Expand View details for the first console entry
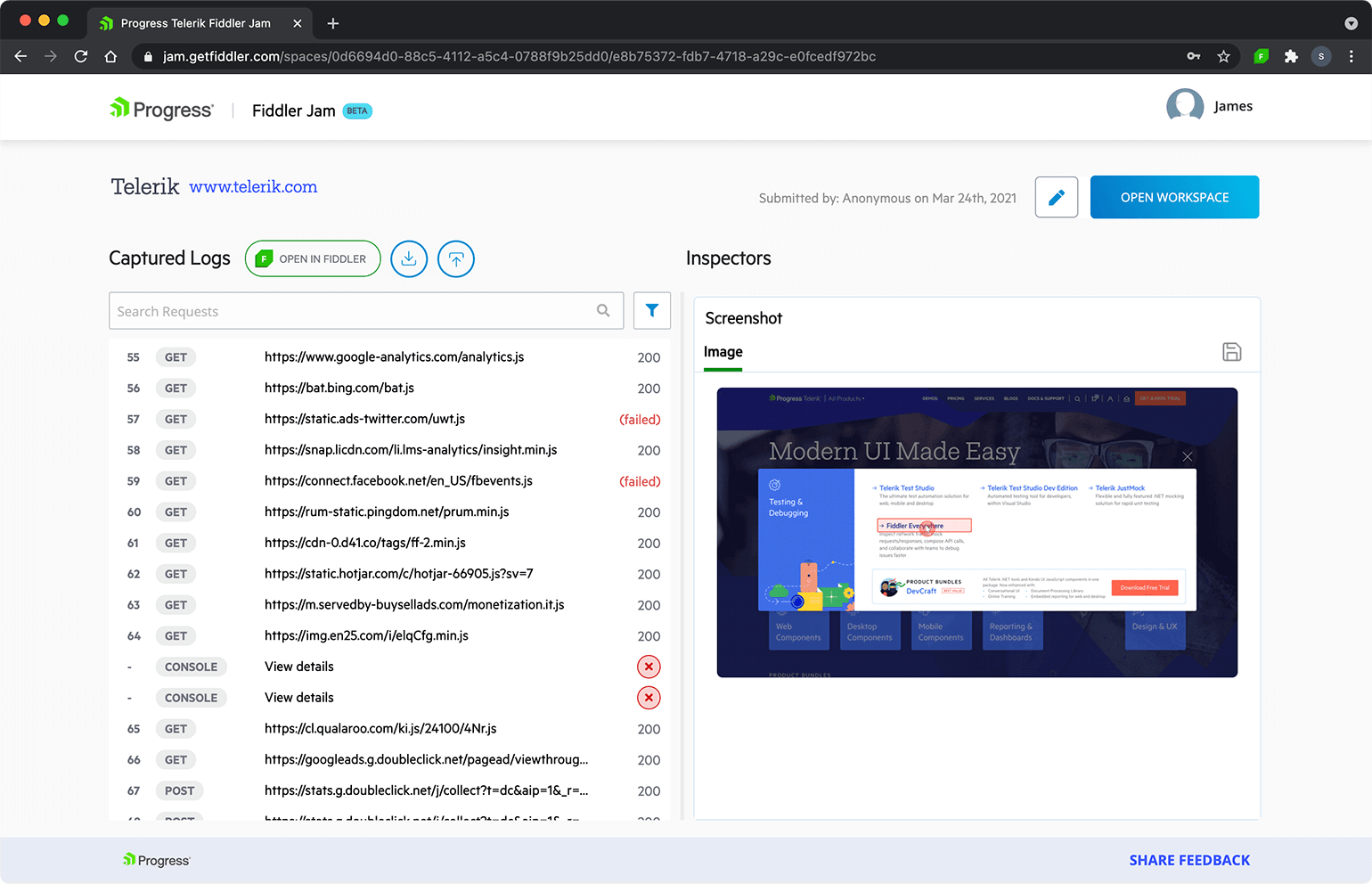Viewport: 1372px width, 884px height. (x=298, y=667)
